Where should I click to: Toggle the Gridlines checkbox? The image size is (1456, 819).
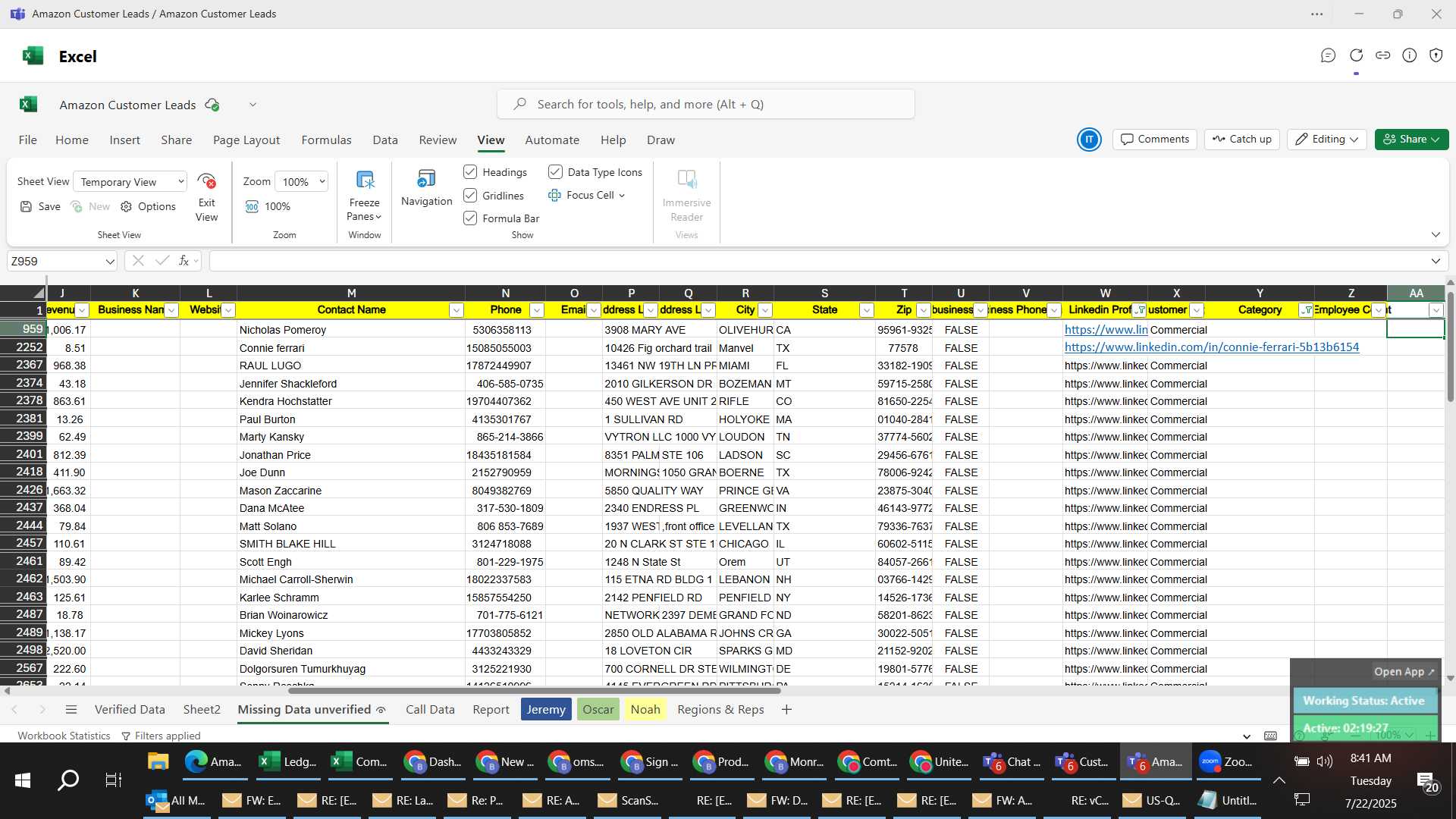(x=470, y=196)
